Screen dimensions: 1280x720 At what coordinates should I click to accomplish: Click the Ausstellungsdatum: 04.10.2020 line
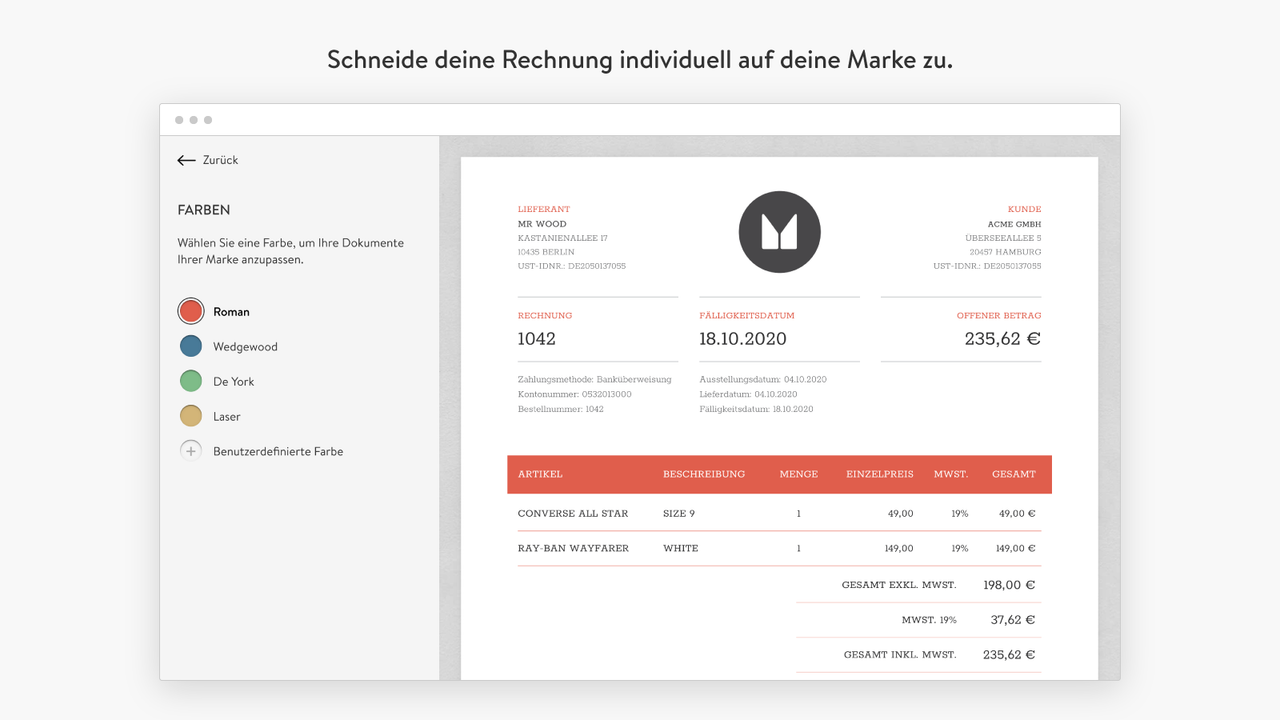[x=763, y=380]
